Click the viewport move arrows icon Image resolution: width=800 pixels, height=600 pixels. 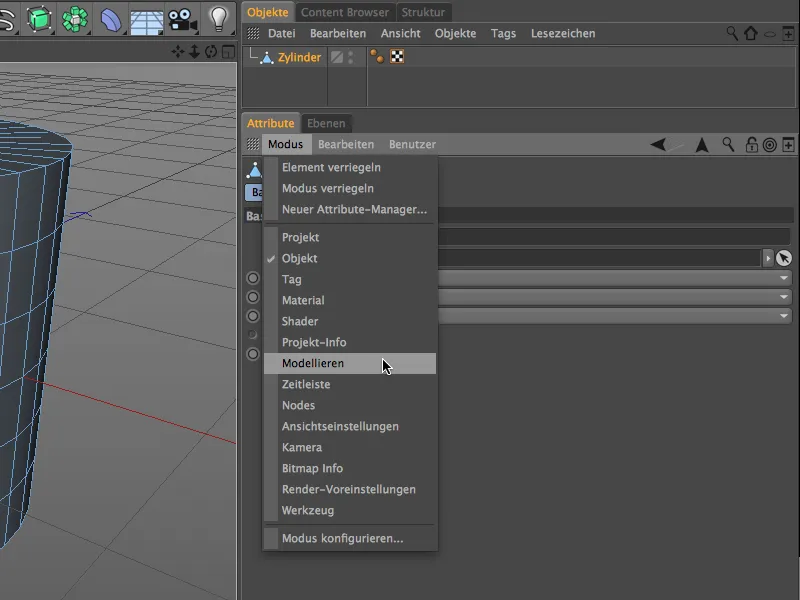pyautogui.click(x=178, y=52)
